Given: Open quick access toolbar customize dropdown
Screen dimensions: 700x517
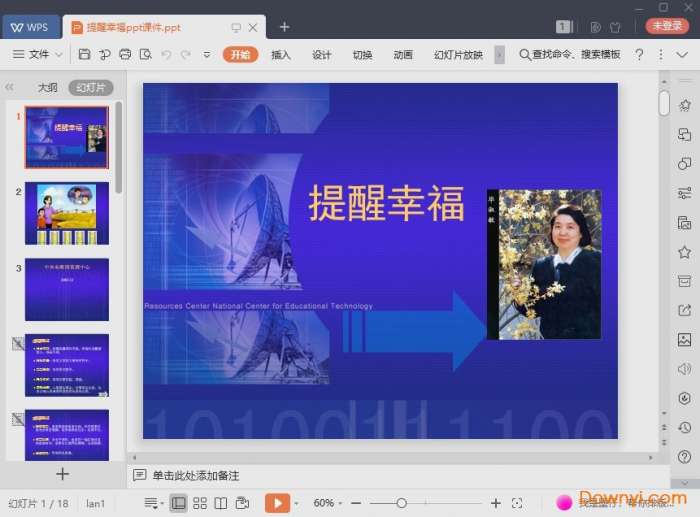Looking at the screenshot, I should [207, 54].
